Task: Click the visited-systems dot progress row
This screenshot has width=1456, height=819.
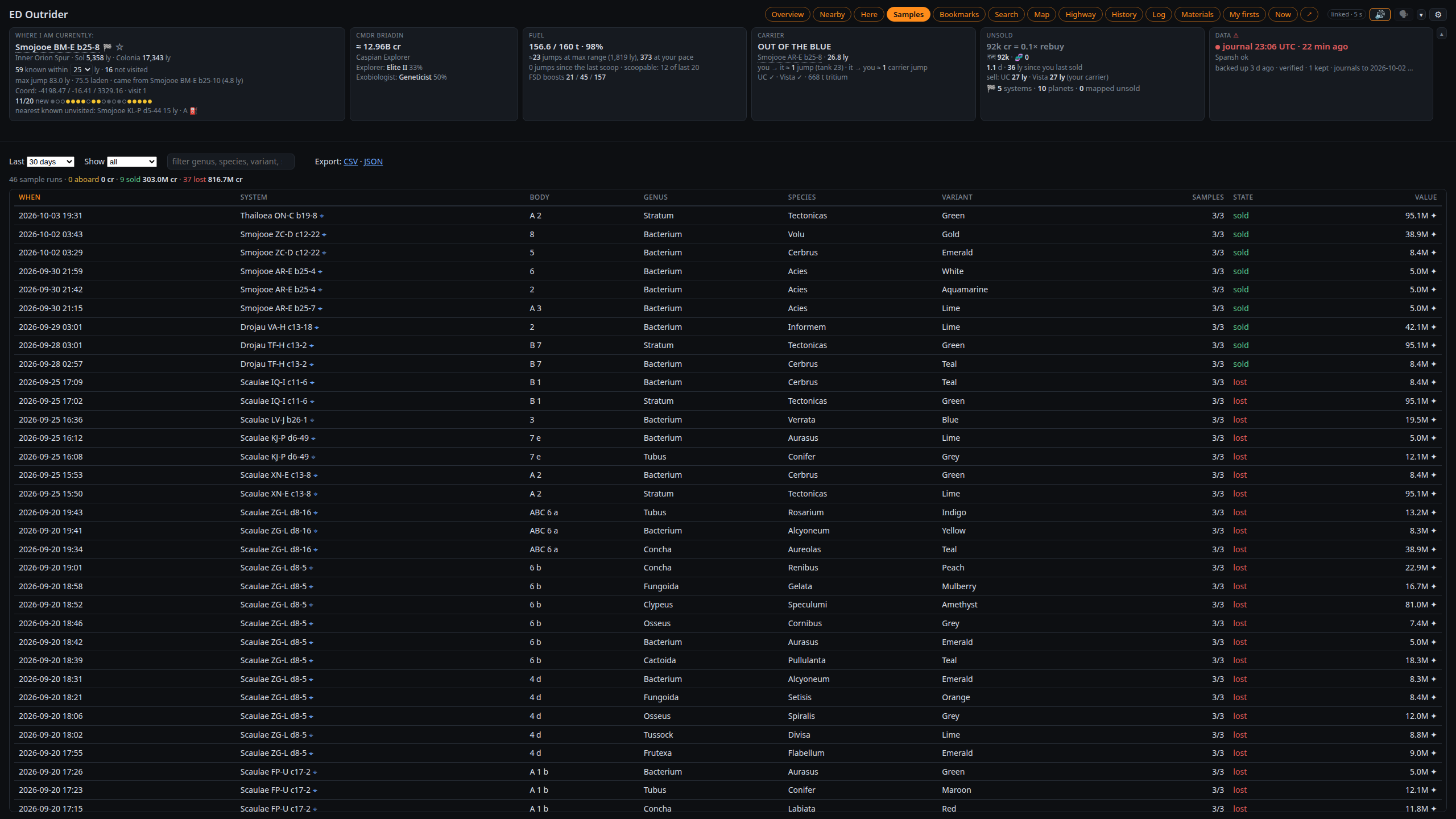Action: (101, 101)
